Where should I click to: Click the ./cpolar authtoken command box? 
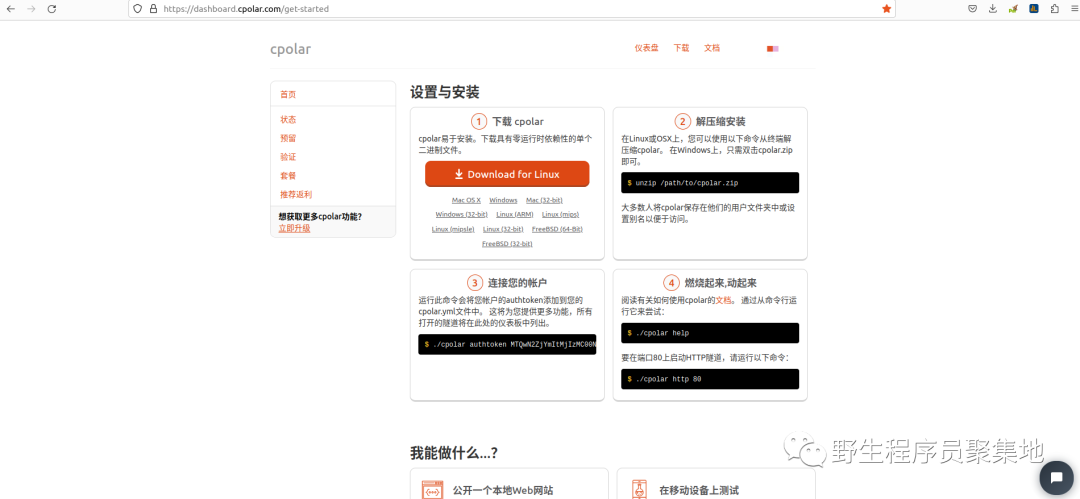pos(507,345)
